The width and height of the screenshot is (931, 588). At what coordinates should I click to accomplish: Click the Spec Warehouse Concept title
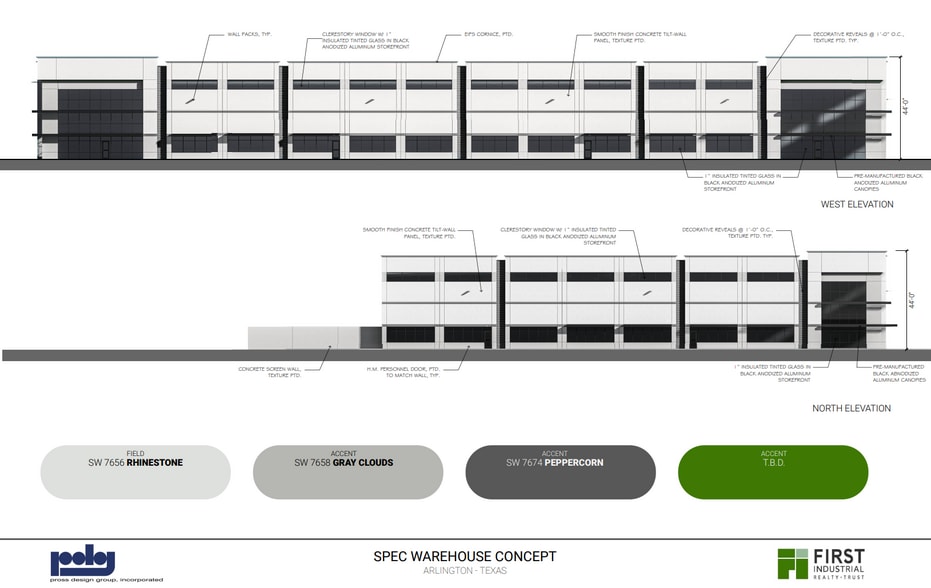[464, 556]
